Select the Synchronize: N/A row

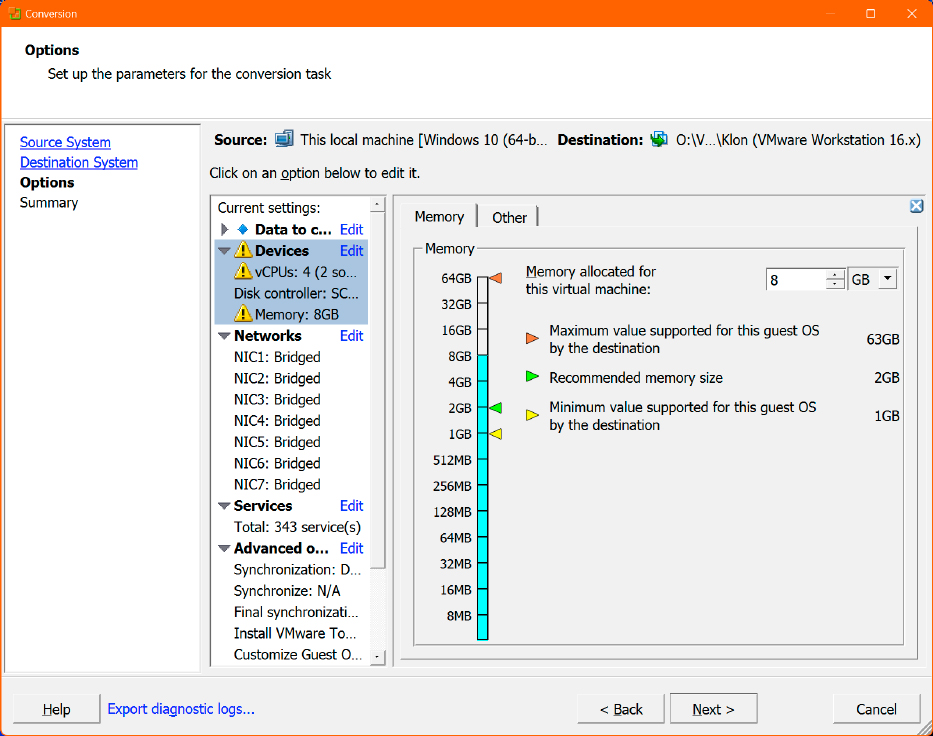coord(287,591)
